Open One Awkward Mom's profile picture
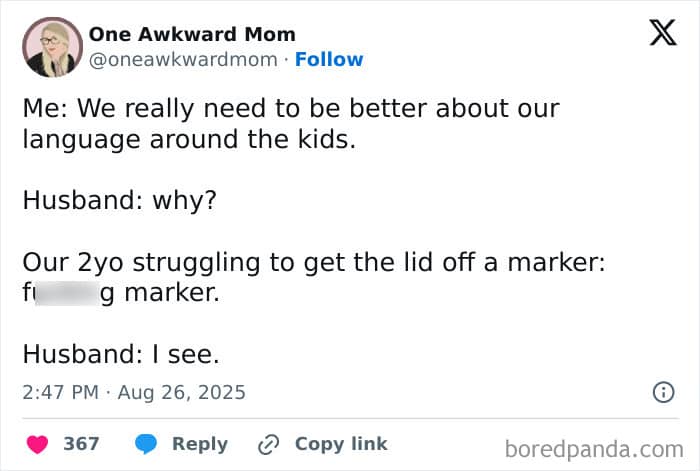This screenshot has width=700, height=471. tap(50, 47)
